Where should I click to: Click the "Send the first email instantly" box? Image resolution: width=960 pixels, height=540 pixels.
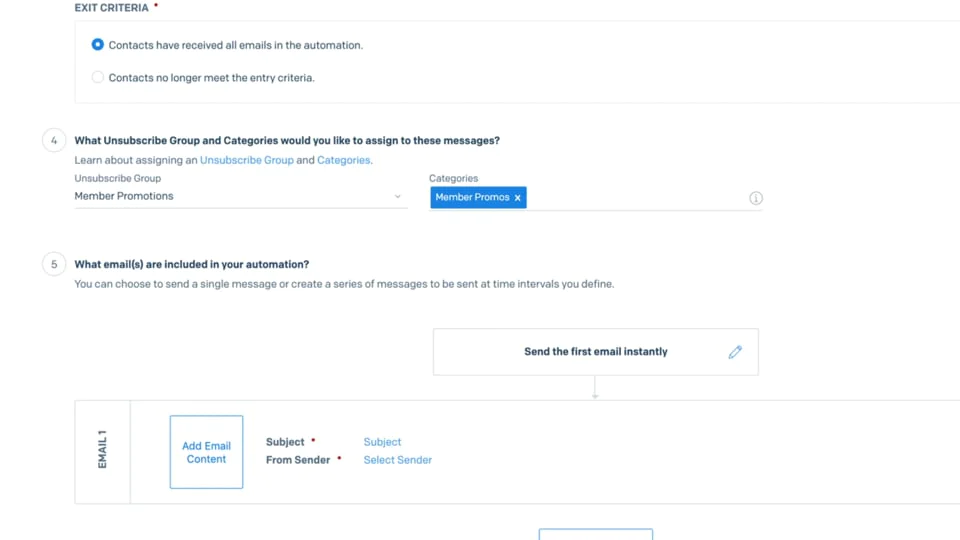click(595, 352)
